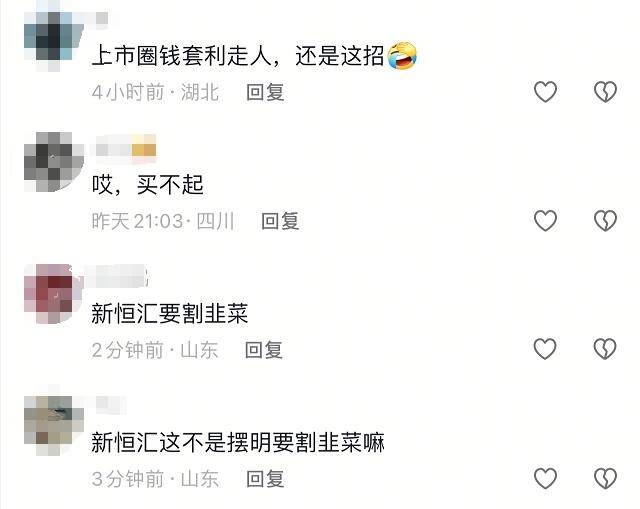Open username with yellow badge
This screenshot has height=509, width=640.
[126, 146]
